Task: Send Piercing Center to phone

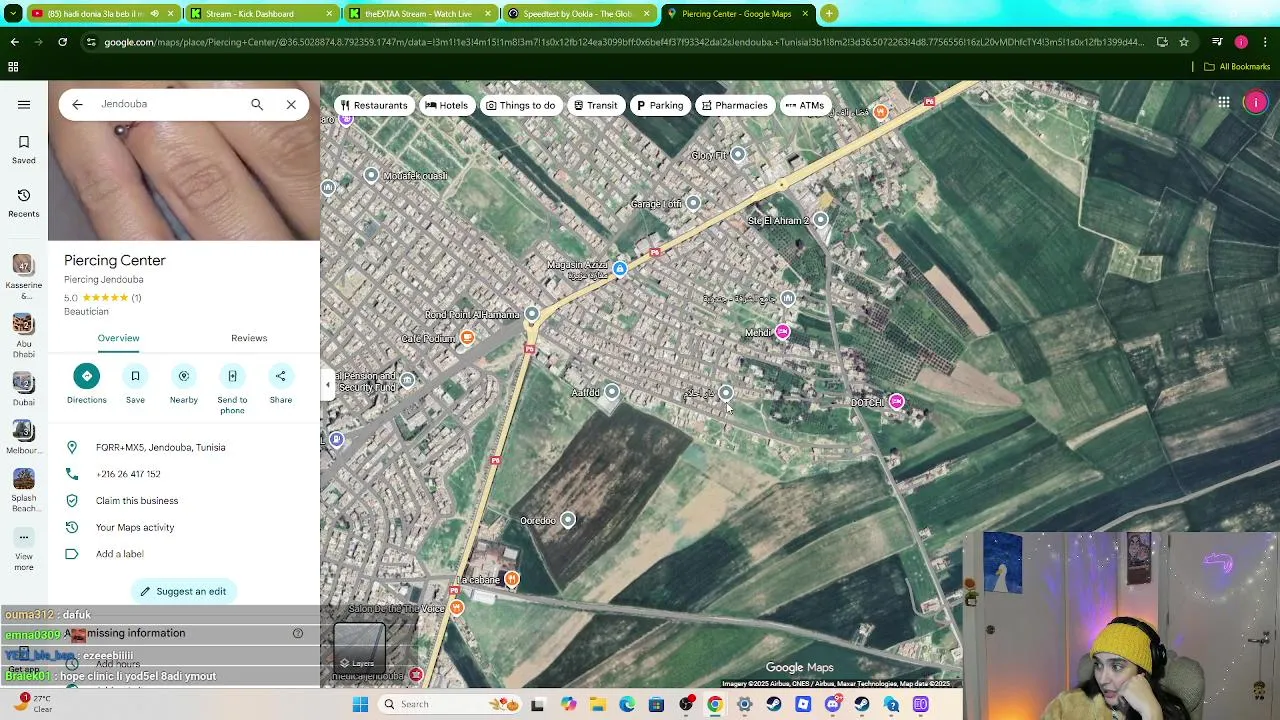Action: (232, 389)
